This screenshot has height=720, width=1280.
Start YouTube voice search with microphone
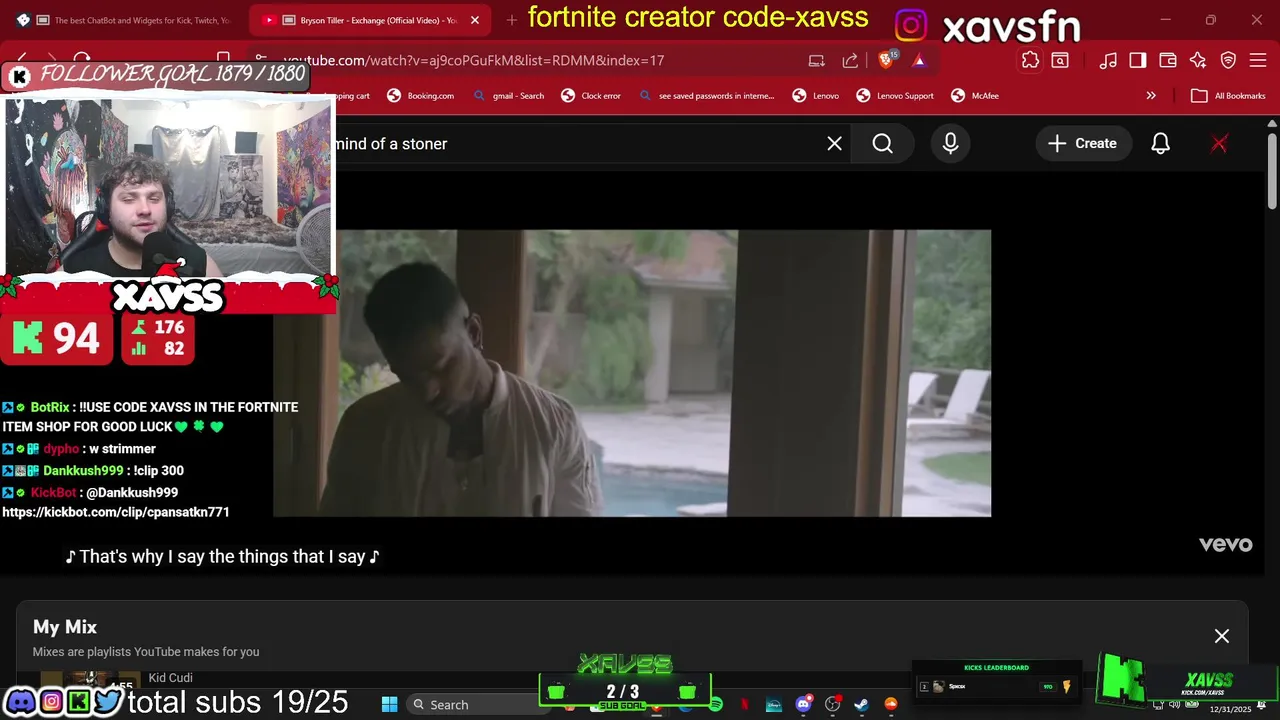pos(950,144)
